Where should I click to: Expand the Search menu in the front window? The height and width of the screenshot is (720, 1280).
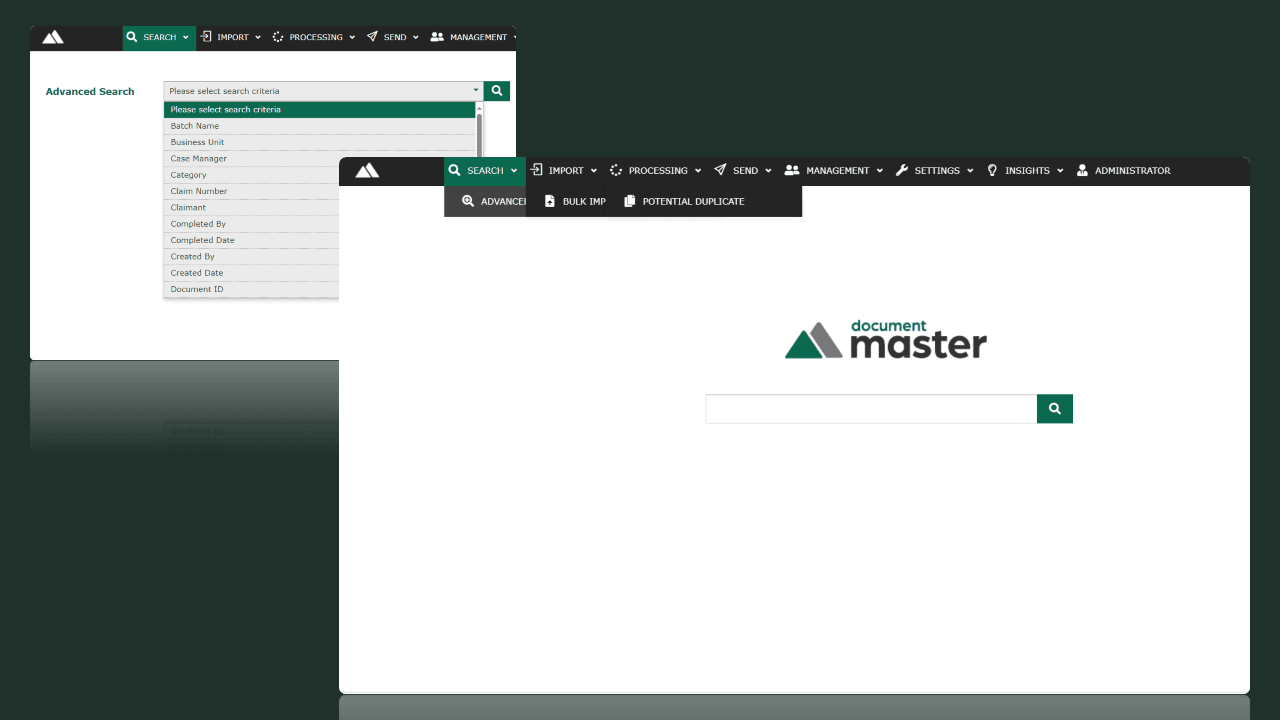coord(485,171)
